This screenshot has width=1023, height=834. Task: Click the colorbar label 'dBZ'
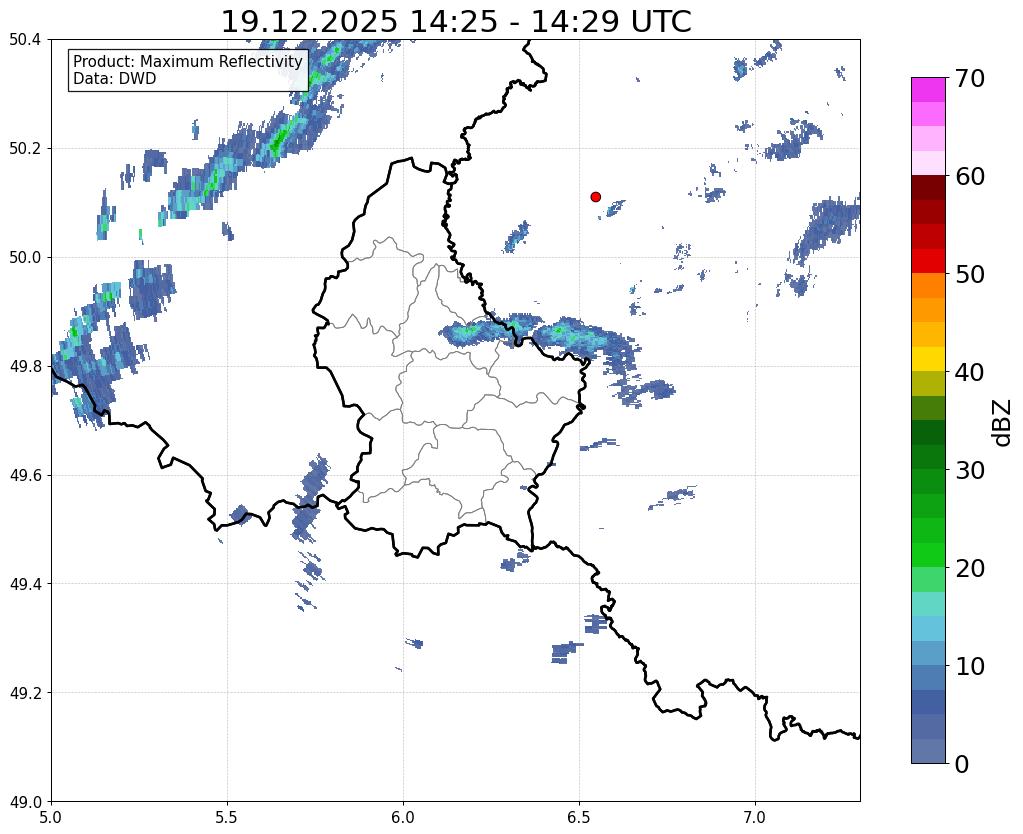(1003, 423)
